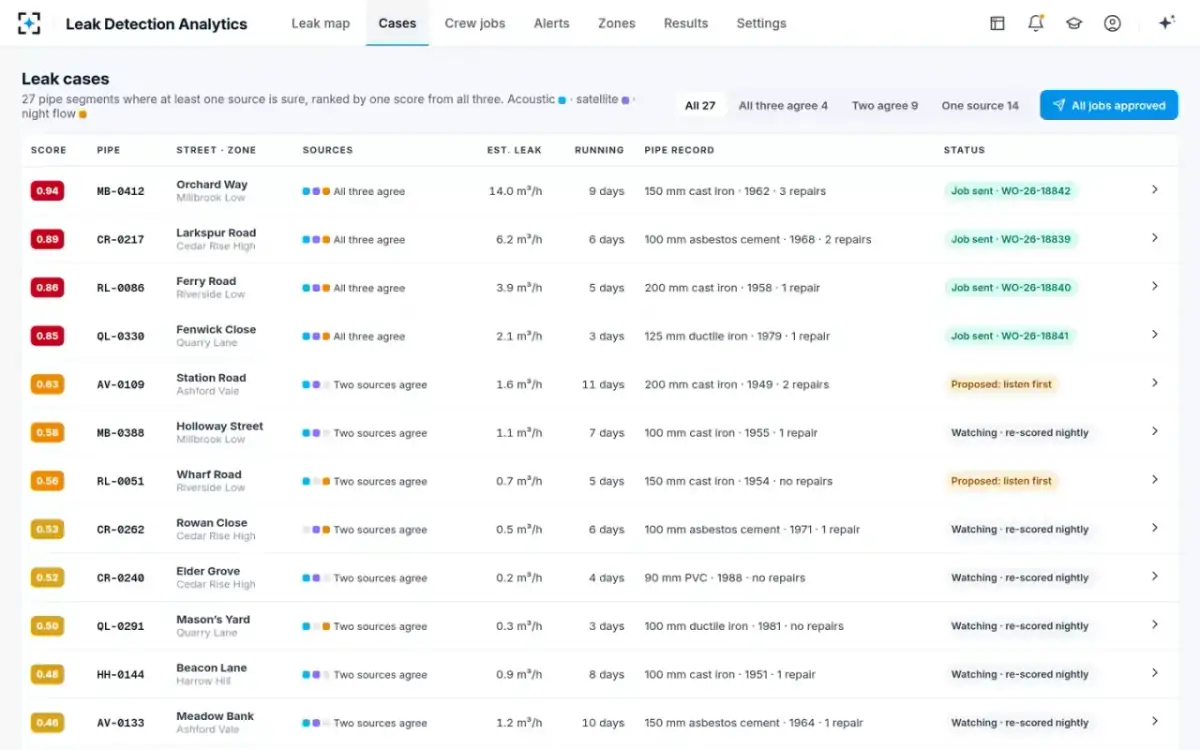Open job WO-26-18841 status link
Image resolution: width=1200 pixels, height=750 pixels.
tap(1011, 336)
